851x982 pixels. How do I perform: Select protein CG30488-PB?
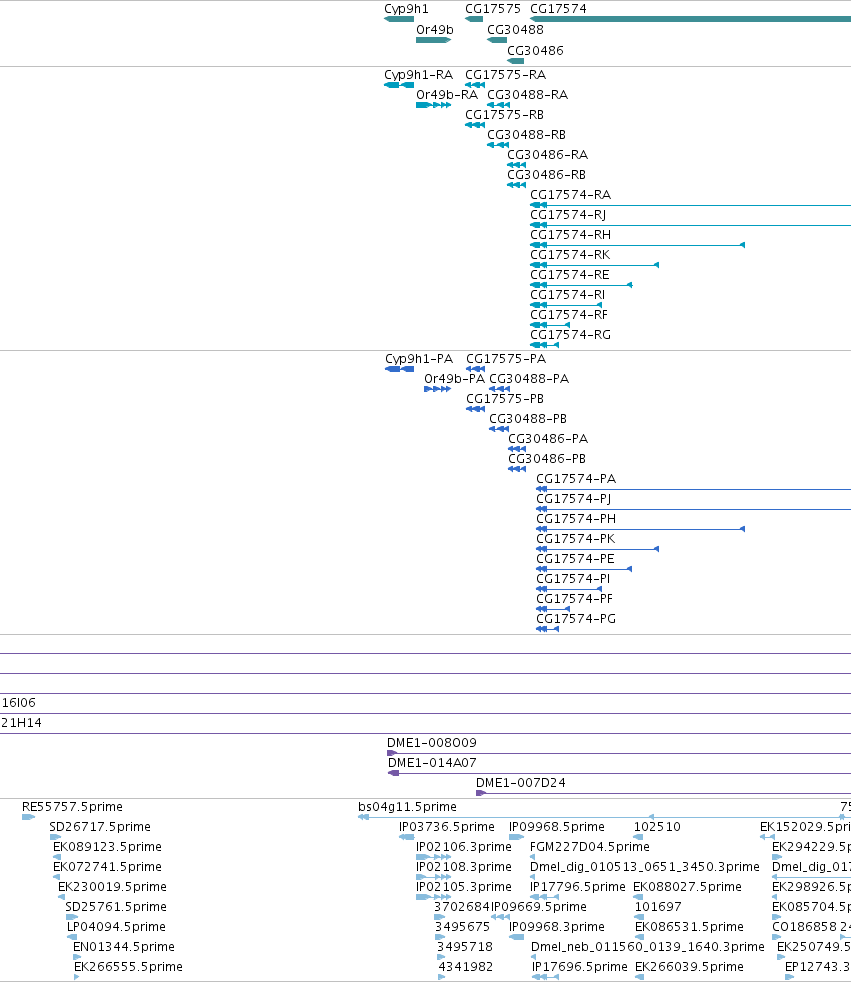(x=498, y=429)
